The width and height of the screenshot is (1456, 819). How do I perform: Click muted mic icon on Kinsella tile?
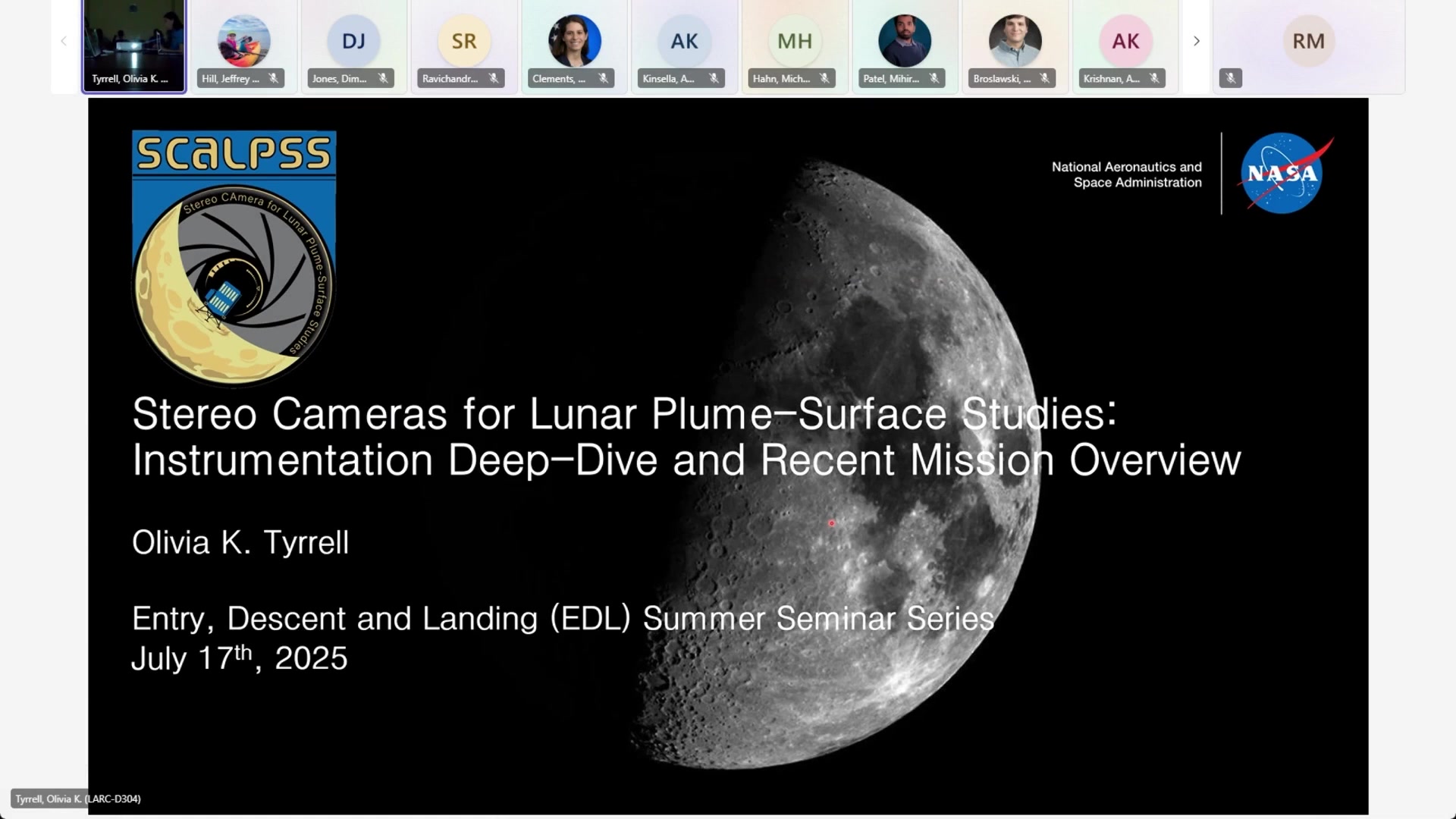[714, 78]
